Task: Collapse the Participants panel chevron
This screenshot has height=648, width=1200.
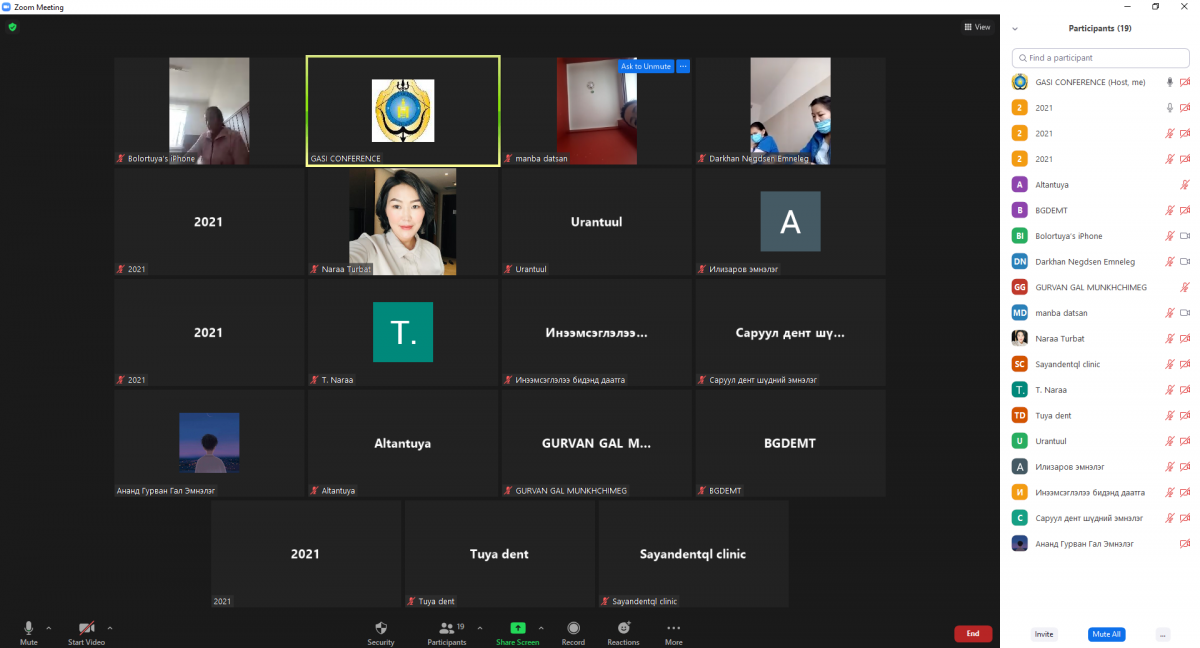Action: tap(1015, 29)
